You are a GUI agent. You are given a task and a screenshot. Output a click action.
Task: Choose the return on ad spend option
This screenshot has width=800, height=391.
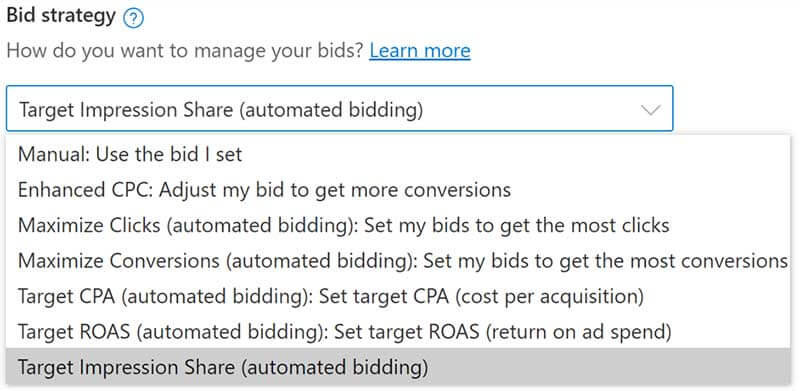point(398,332)
